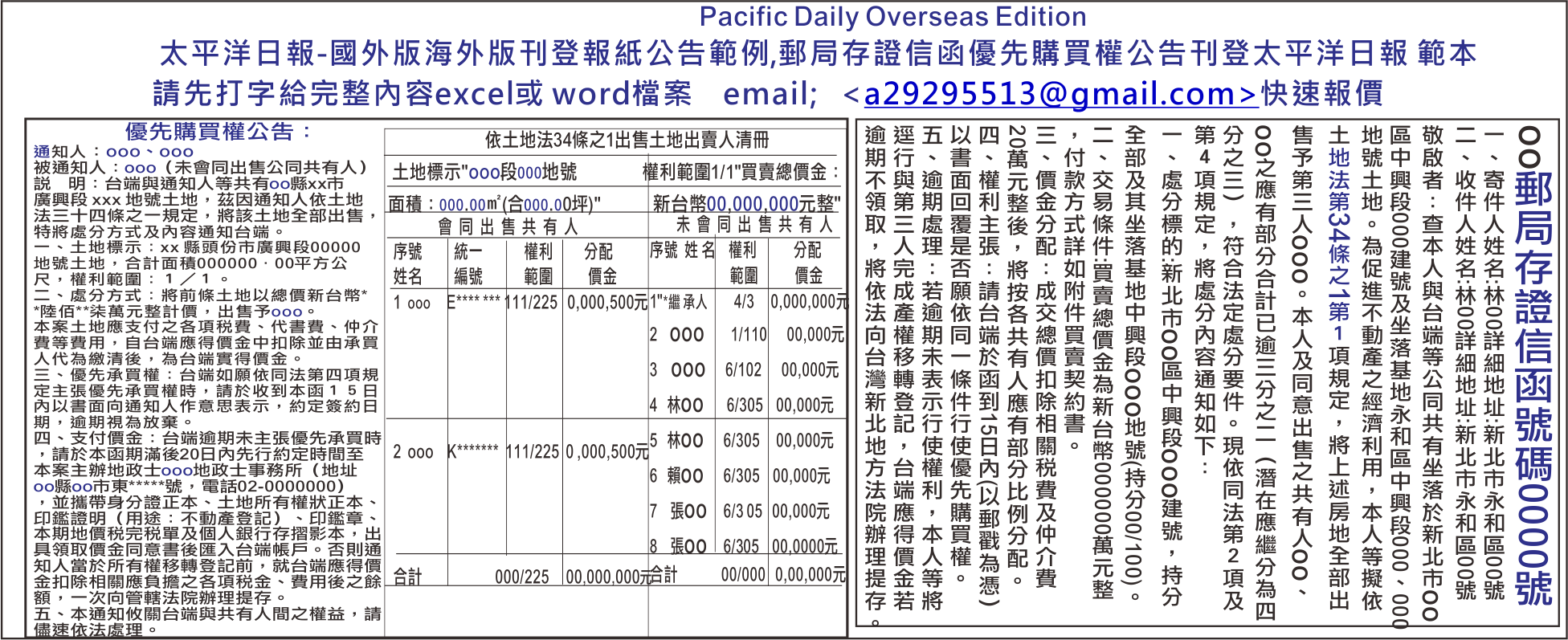Viewport: 1568px width, 640px height.
Task: Click the "5 林OO" name cell
Action: point(676,441)
